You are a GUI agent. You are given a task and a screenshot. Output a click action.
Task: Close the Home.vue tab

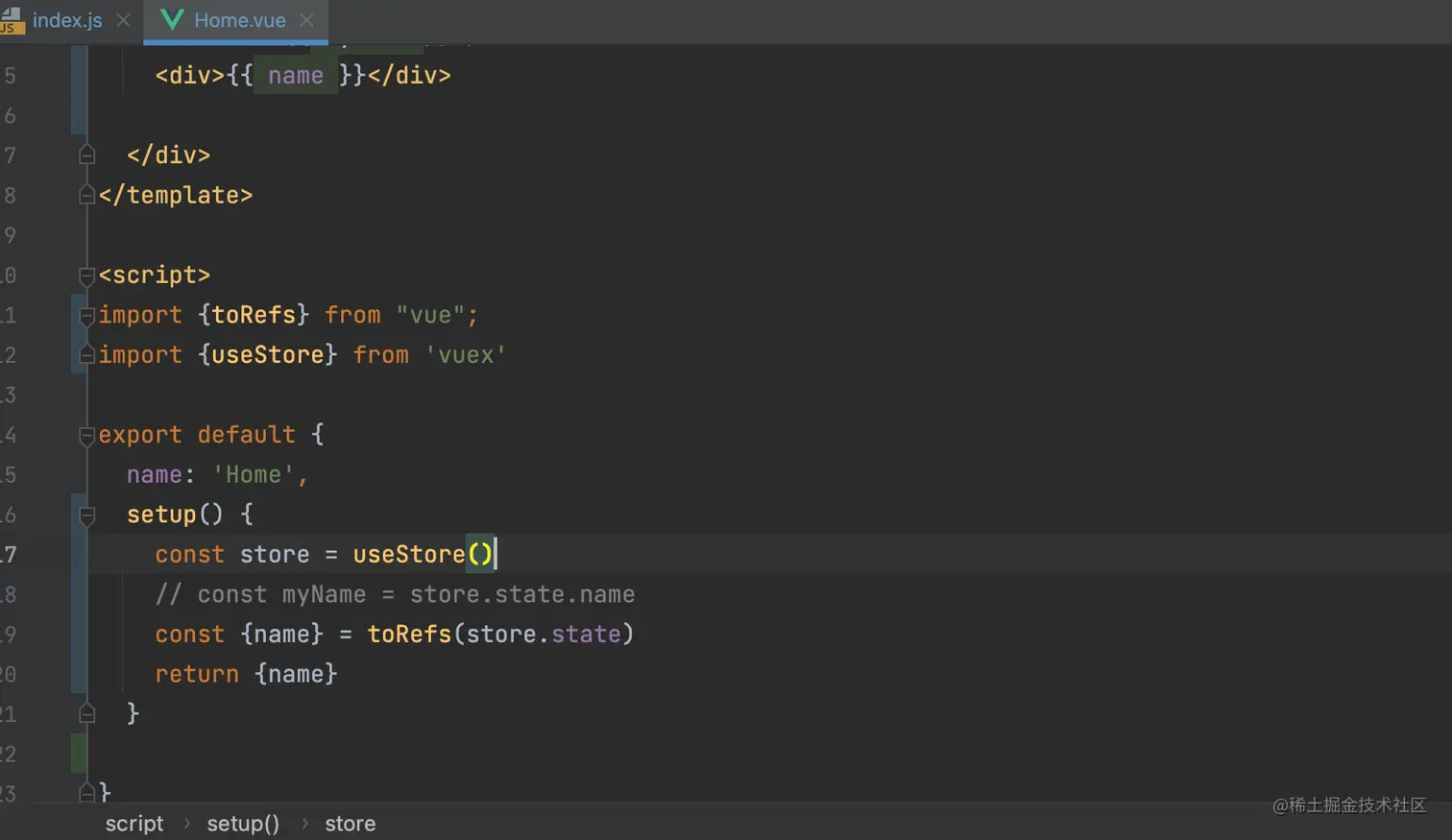(x=306, y=20)
